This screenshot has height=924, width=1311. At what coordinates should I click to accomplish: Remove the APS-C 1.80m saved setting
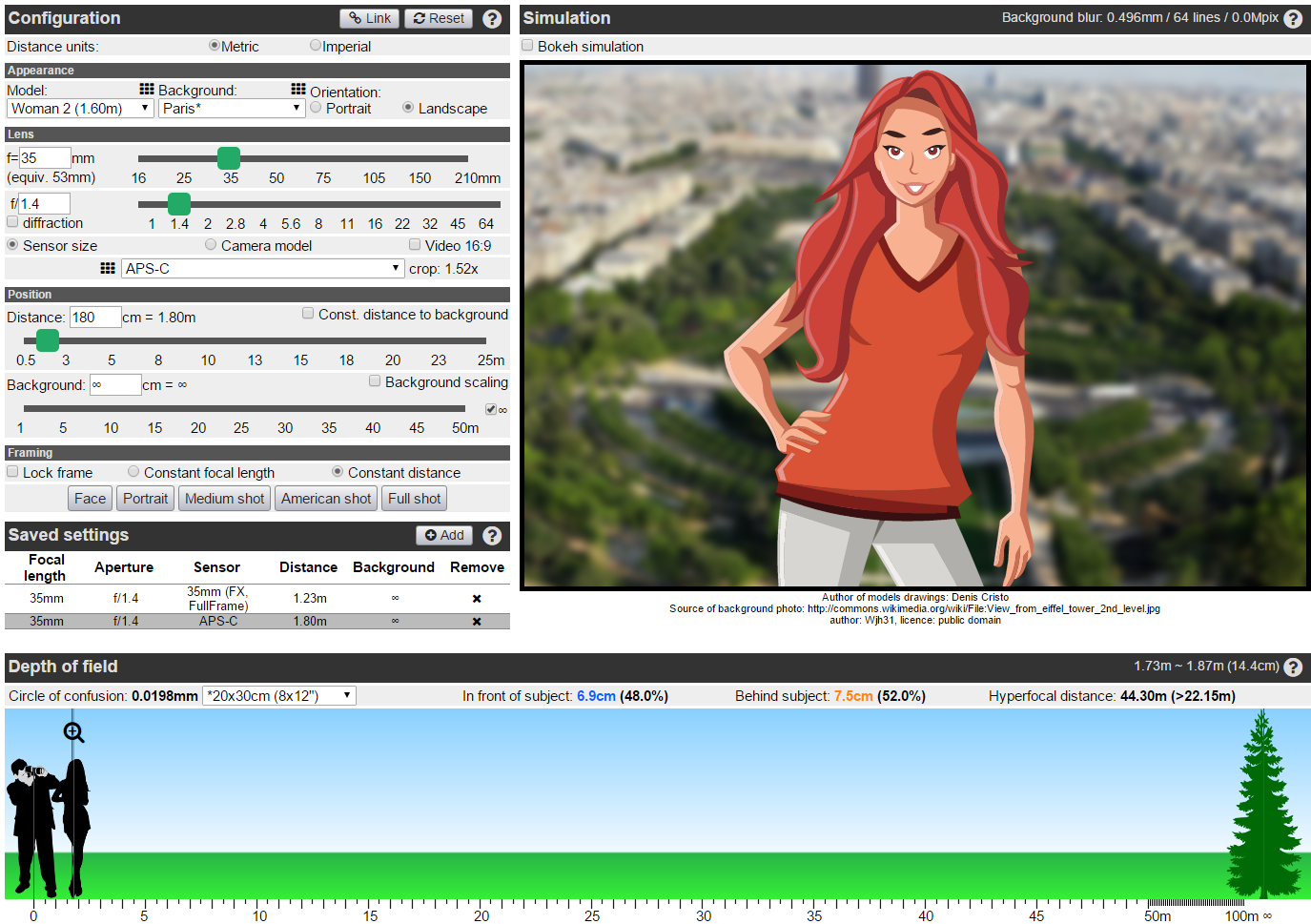(x=477, y=622)
